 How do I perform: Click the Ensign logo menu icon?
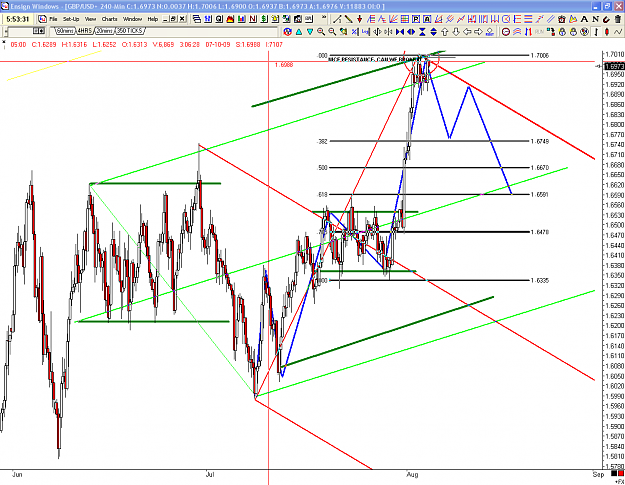(x=42, y=19)
